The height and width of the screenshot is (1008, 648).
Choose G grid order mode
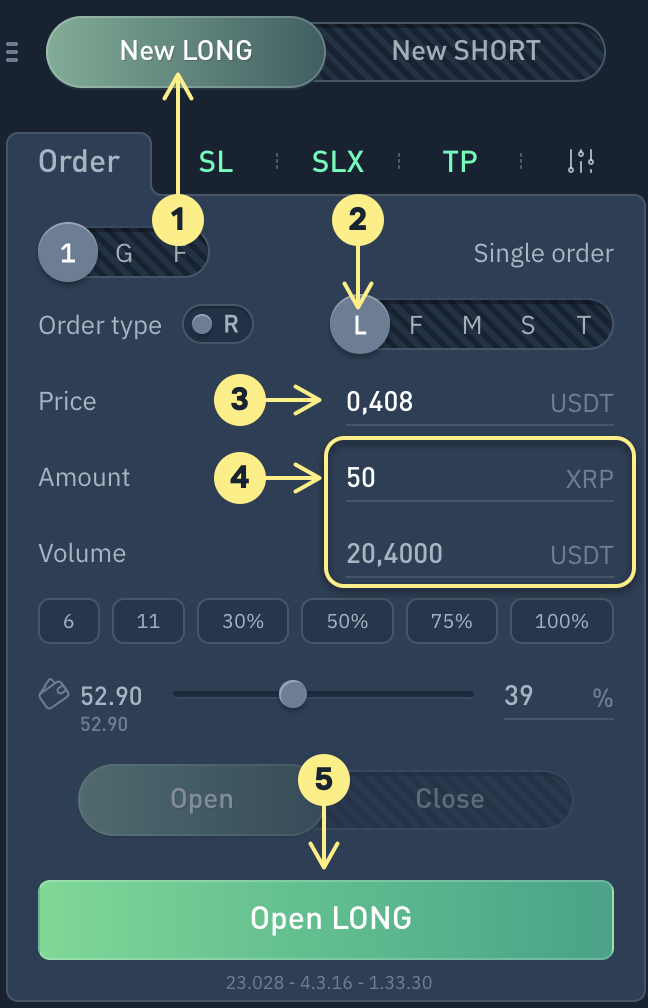[x=124, y=253]
